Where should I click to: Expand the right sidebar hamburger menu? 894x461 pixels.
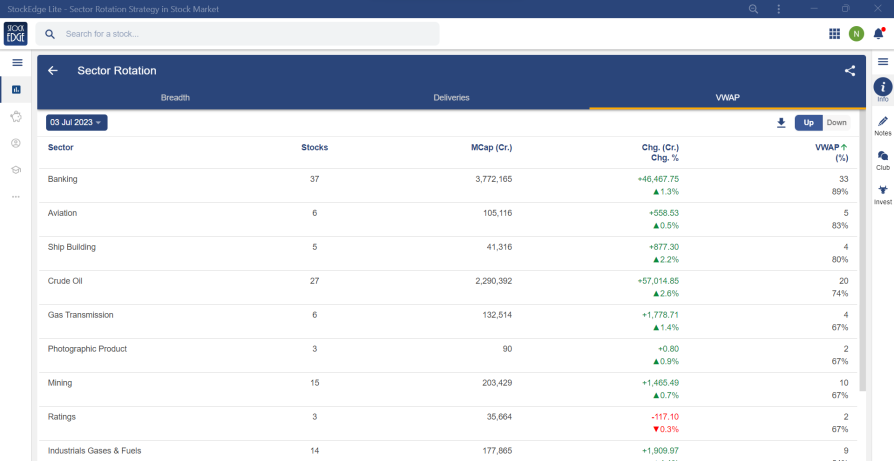(882, 62)
